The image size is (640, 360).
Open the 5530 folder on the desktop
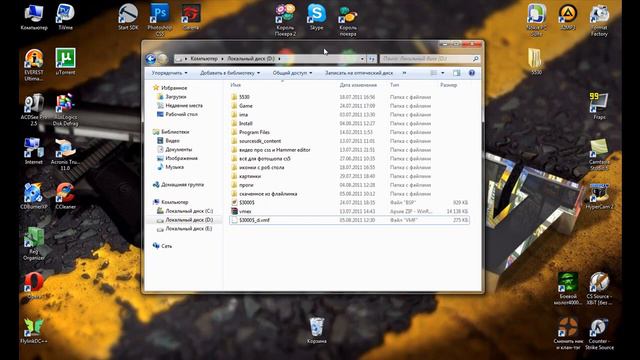click(x=536, y=61)
